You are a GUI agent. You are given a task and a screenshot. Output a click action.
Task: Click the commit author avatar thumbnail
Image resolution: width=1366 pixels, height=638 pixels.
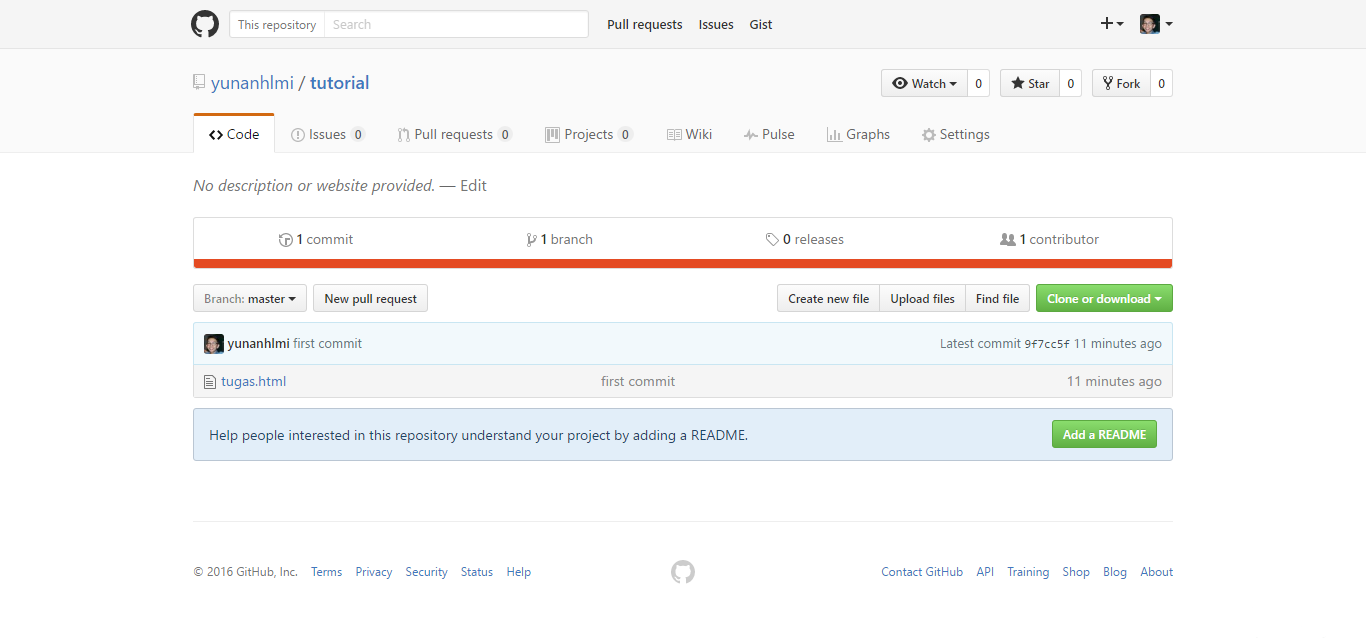click(x=214, y=343)
